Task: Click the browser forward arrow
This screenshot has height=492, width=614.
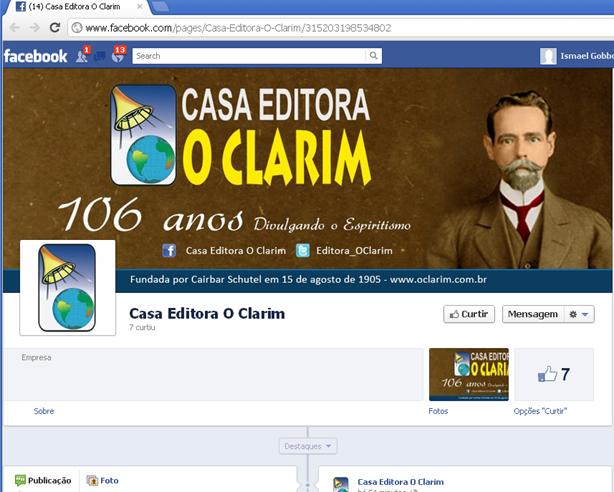Action: tap(35, 27)
